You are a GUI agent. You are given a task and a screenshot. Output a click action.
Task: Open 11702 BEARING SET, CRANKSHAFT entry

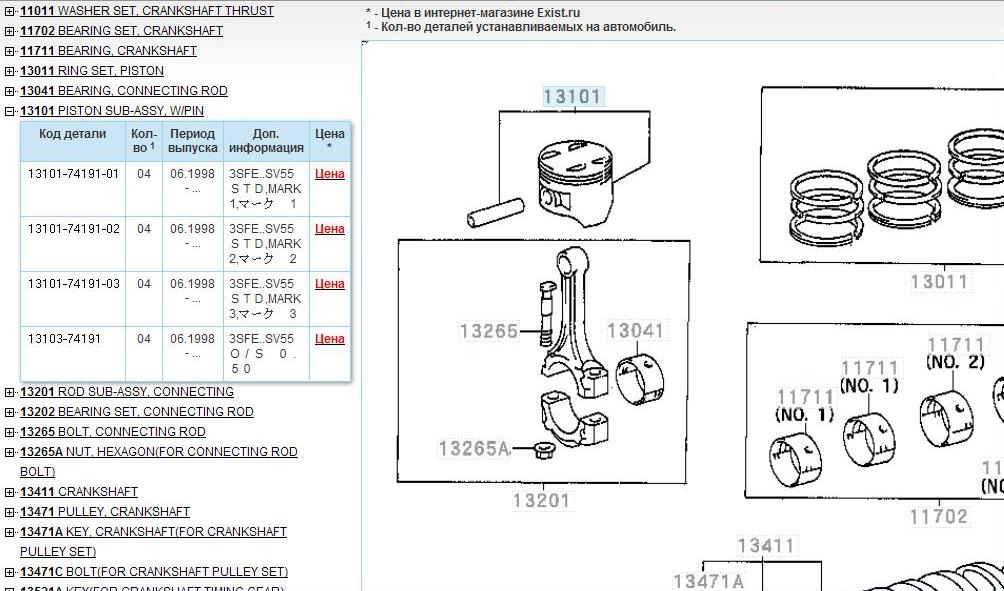point(121,31)
